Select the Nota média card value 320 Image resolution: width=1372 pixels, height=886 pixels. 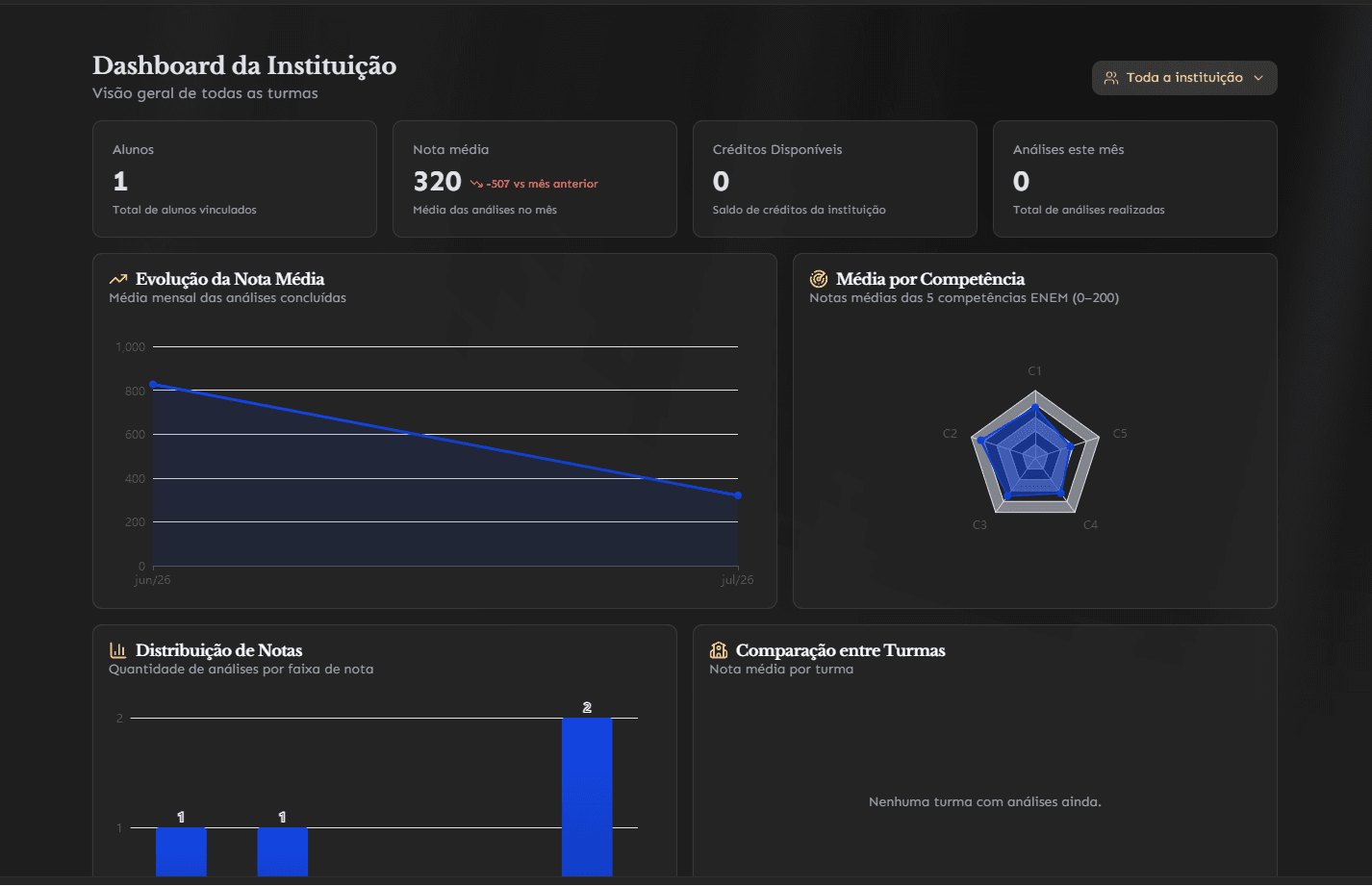438,182
